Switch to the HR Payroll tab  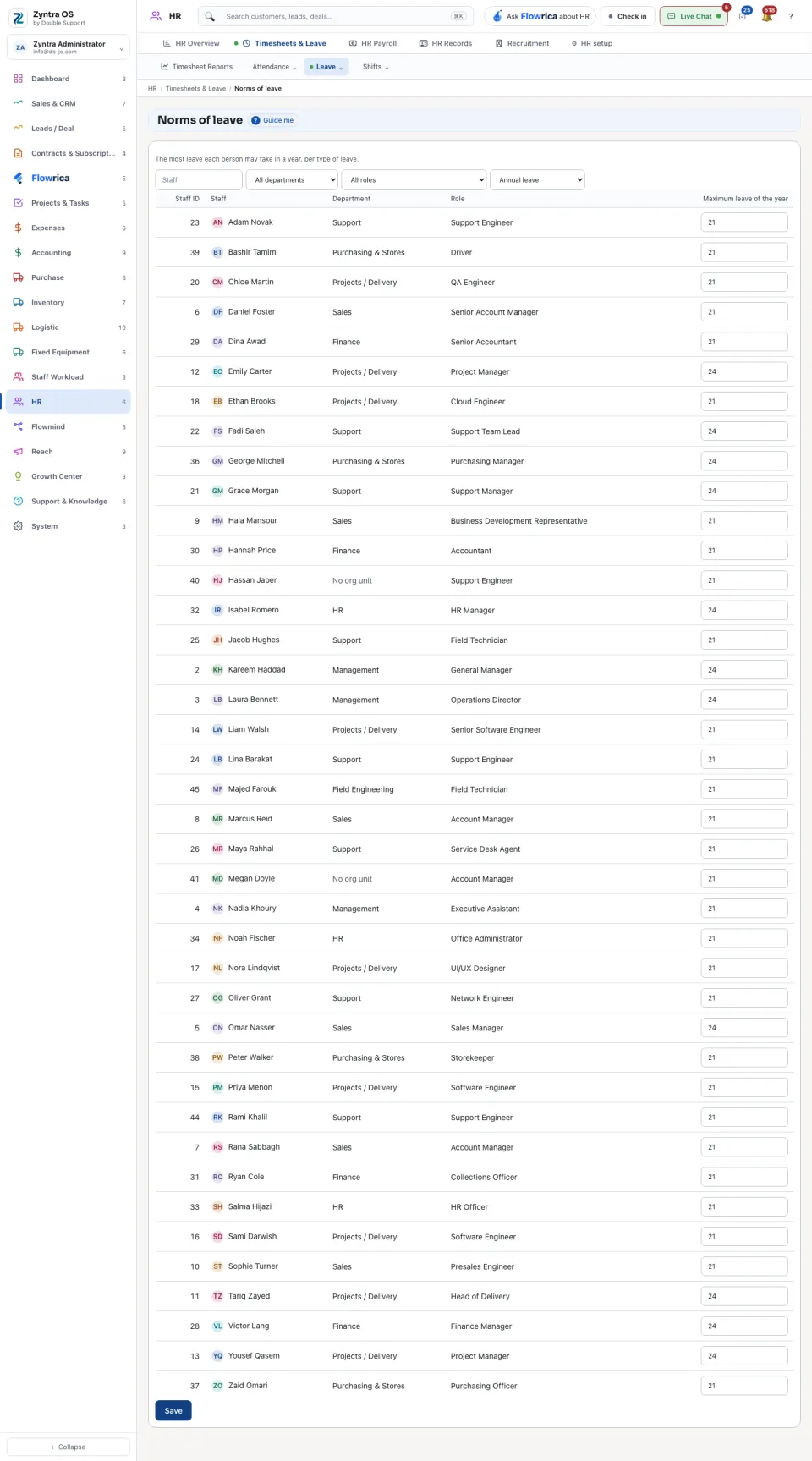(373, 43)
